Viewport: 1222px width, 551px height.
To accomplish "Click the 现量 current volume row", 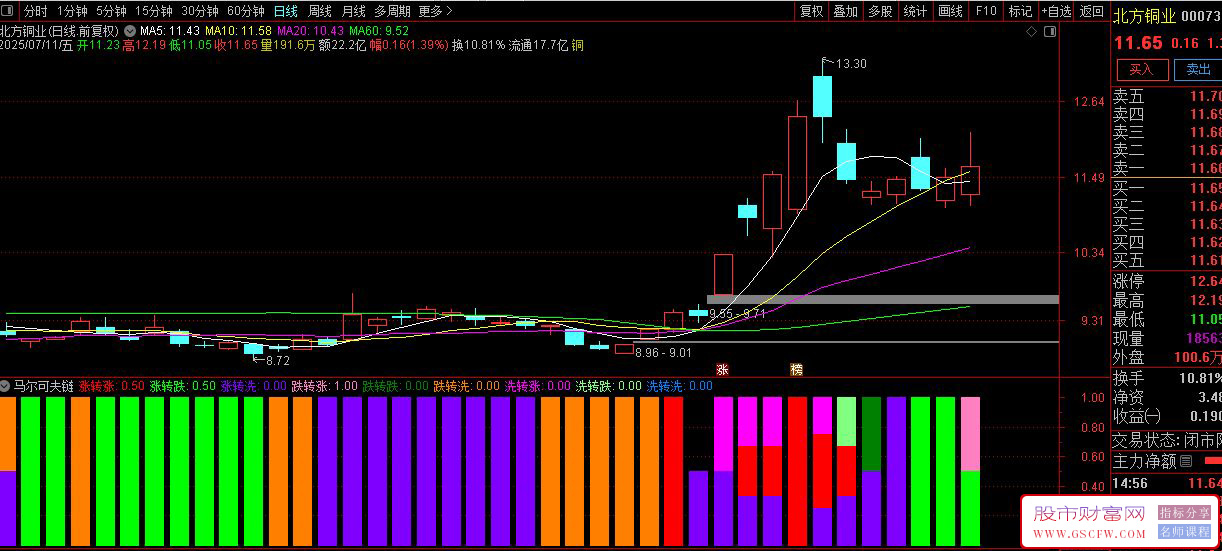I will 1167,338.
